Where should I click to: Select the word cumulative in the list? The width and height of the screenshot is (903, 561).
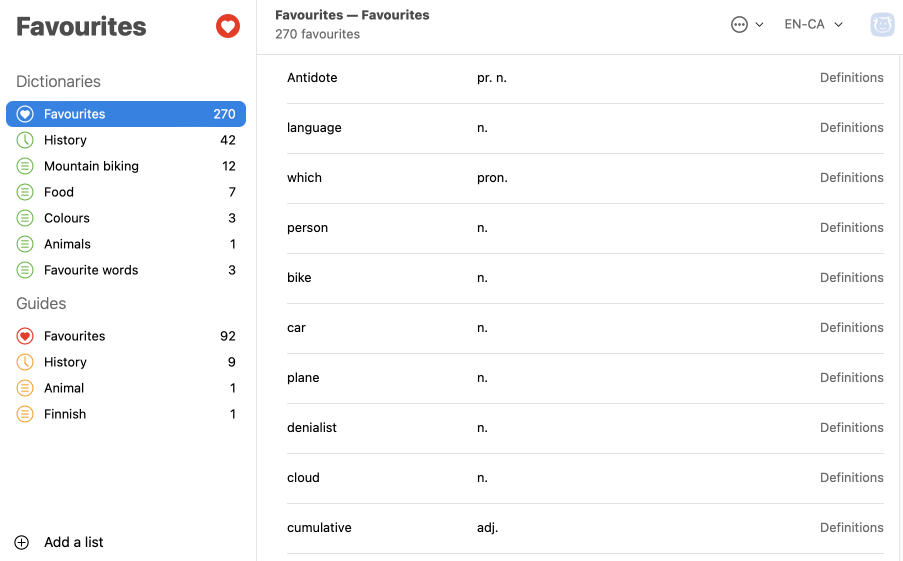319,528
